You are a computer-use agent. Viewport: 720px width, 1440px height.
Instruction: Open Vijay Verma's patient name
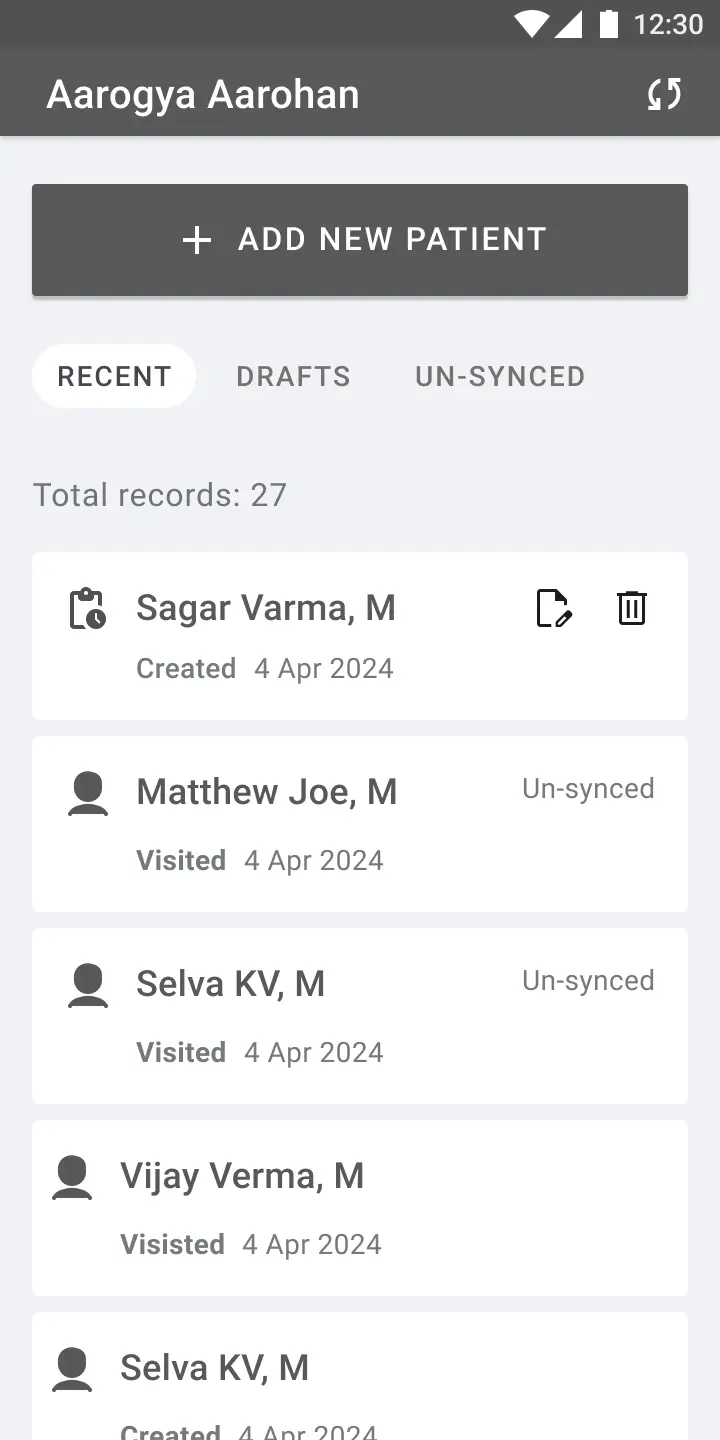tap(242, 1176)
